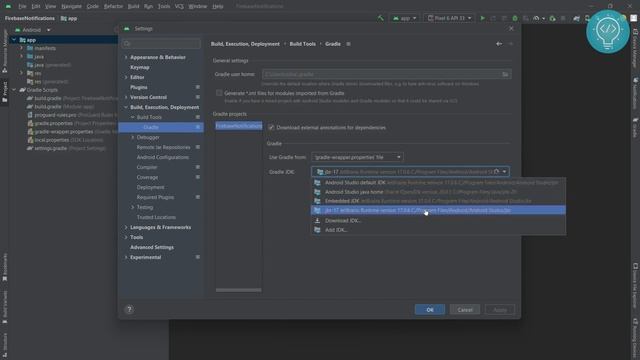This screenshot has width=640, height=360.
Task: Toggle Generate *.iml files checkbox
Action: [x=219, y=93]
